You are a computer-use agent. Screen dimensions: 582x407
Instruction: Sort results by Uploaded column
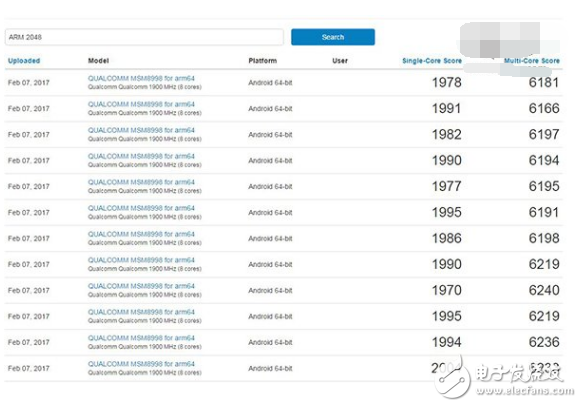coord(24,61)
